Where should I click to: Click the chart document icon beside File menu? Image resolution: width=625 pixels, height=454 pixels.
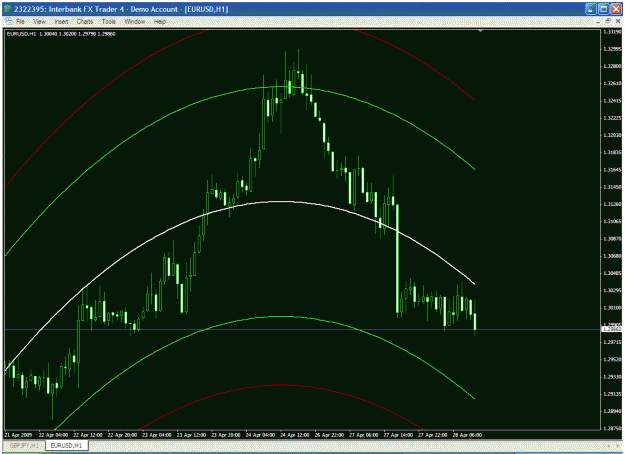[x=9, y=22]
